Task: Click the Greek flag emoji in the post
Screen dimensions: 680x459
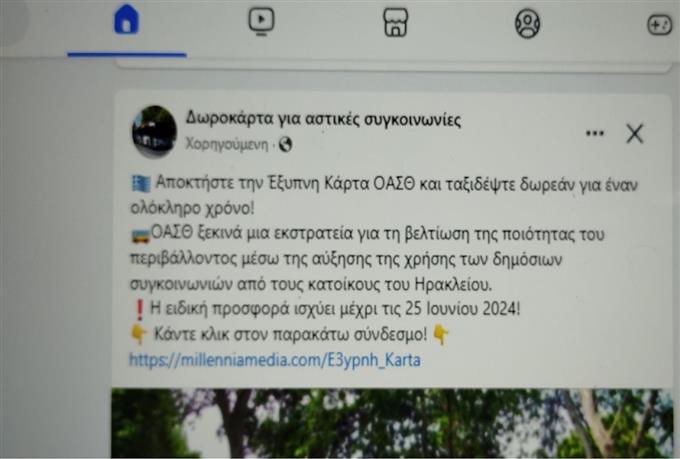Action: click(x=141, y=184)
